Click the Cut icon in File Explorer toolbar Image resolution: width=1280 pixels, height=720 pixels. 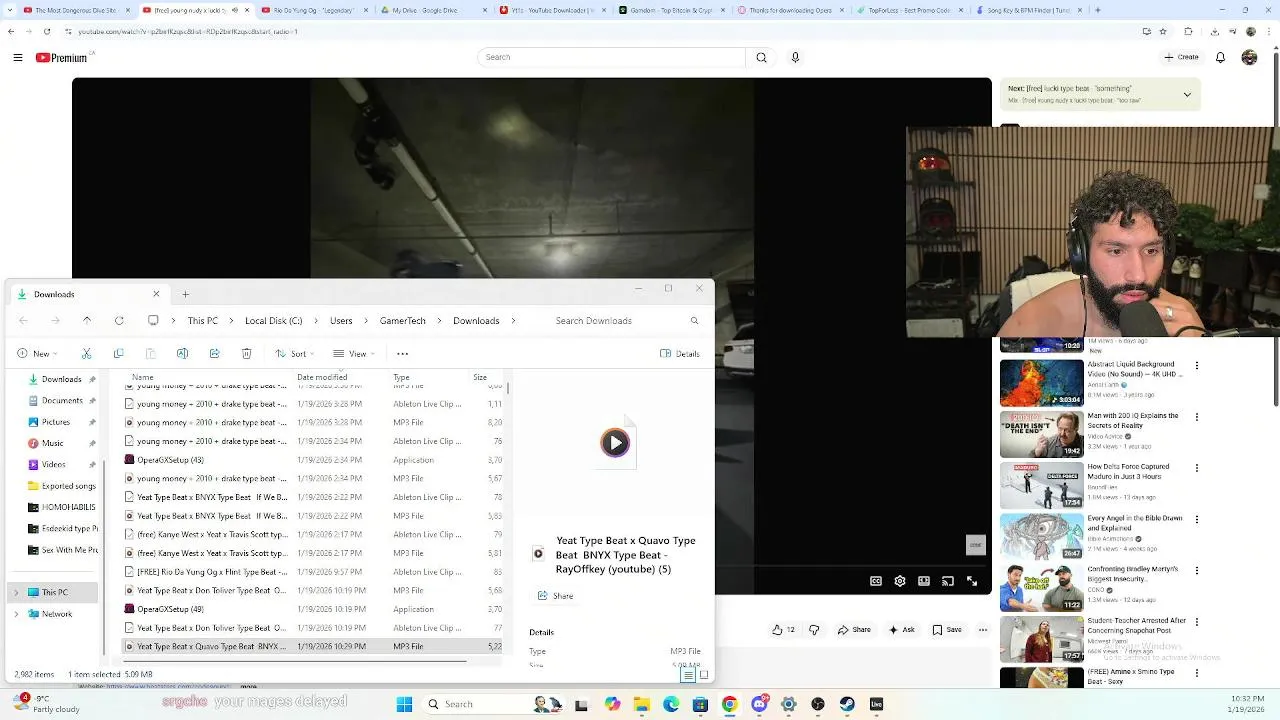(x=86, y=354)
